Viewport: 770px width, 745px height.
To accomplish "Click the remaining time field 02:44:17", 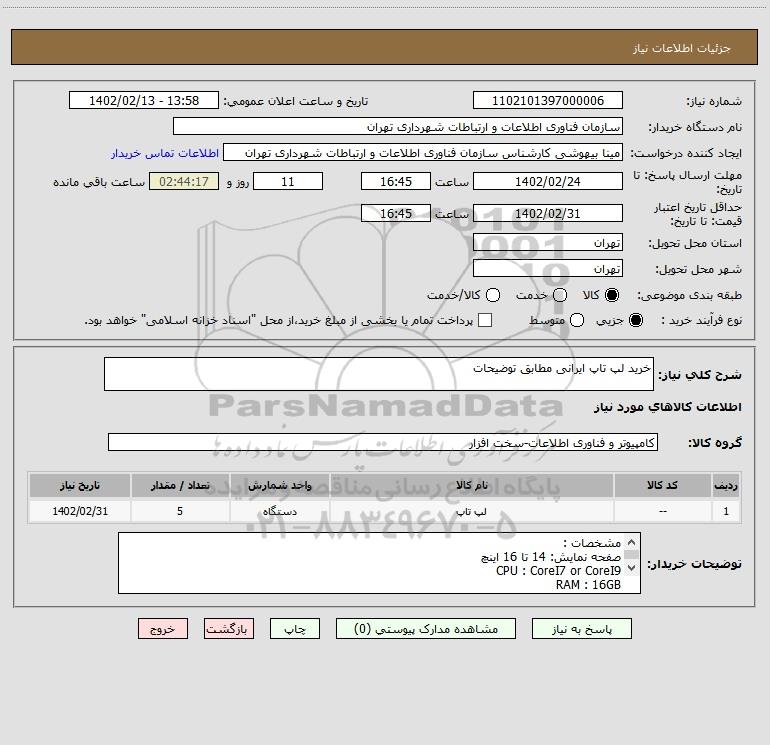I will (x=184, y=181).
